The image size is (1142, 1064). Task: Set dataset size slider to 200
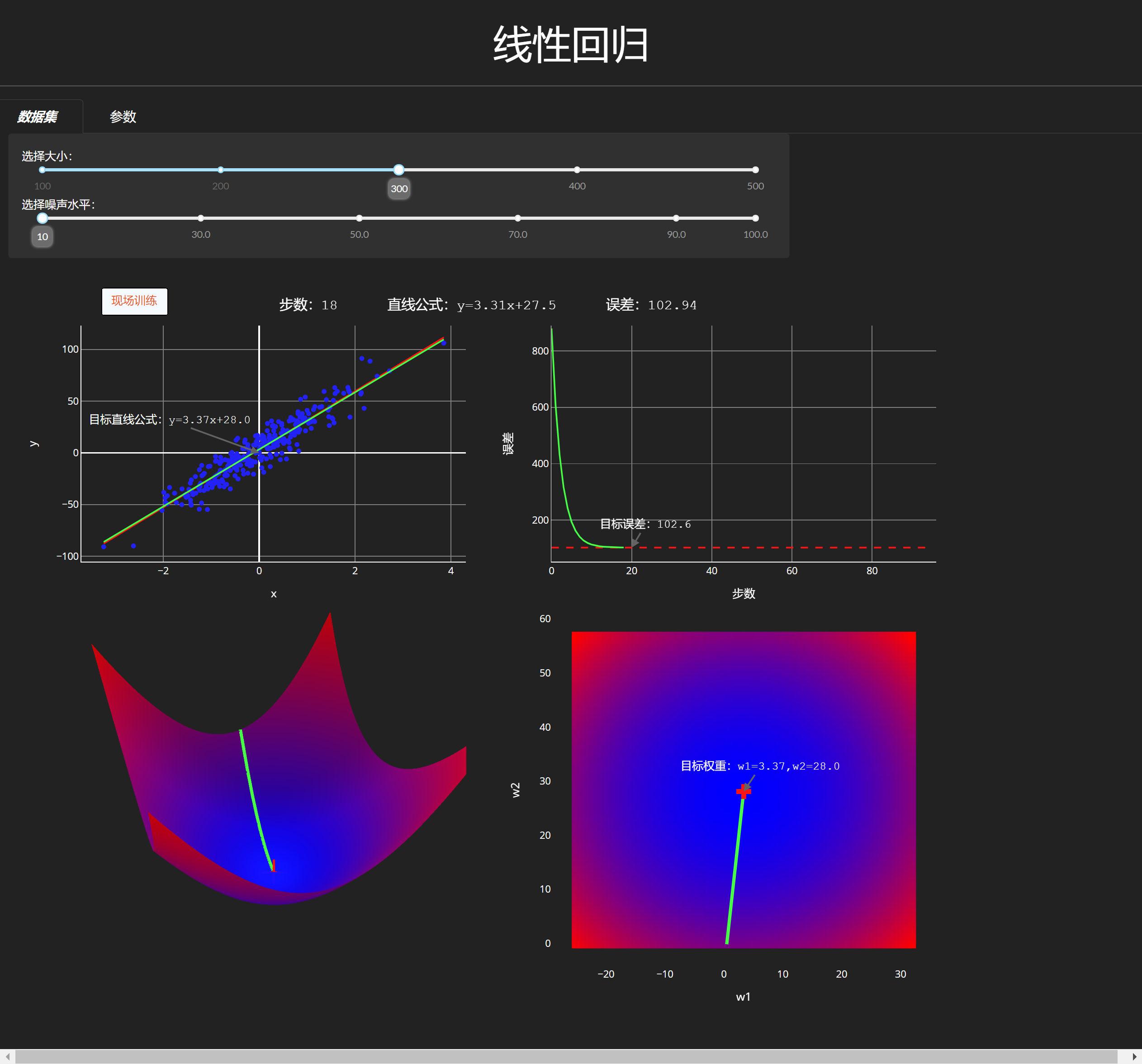coord(221,170)
